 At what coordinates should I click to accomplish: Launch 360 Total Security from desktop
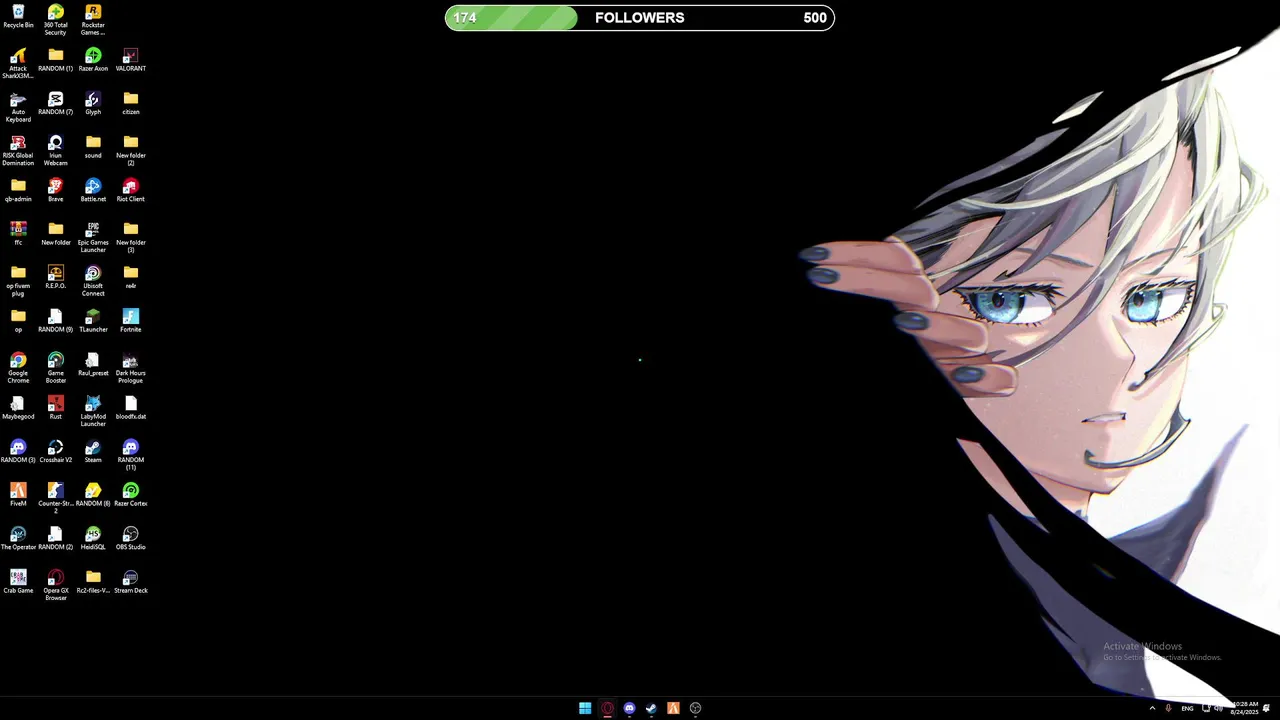point(55,20)
